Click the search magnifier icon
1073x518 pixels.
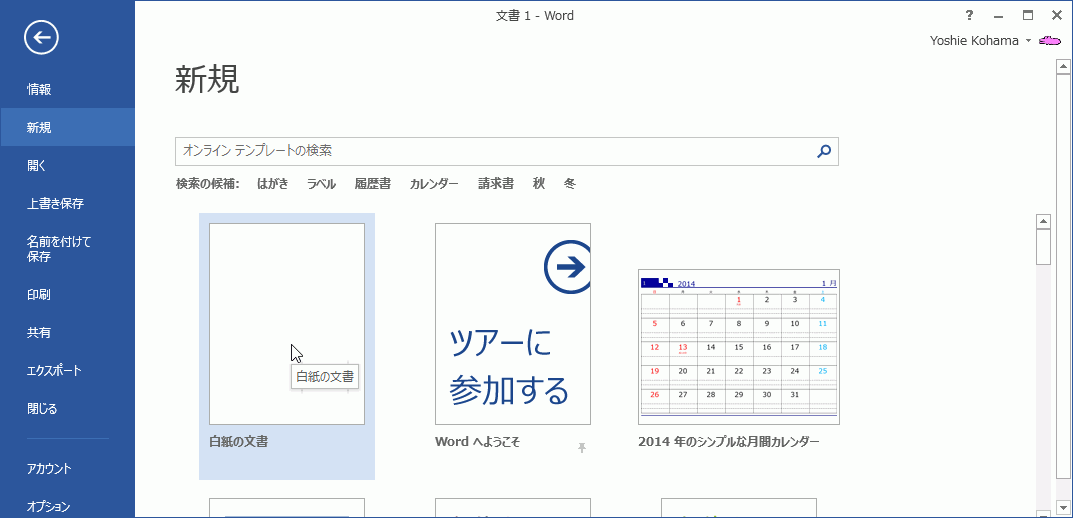824,151
